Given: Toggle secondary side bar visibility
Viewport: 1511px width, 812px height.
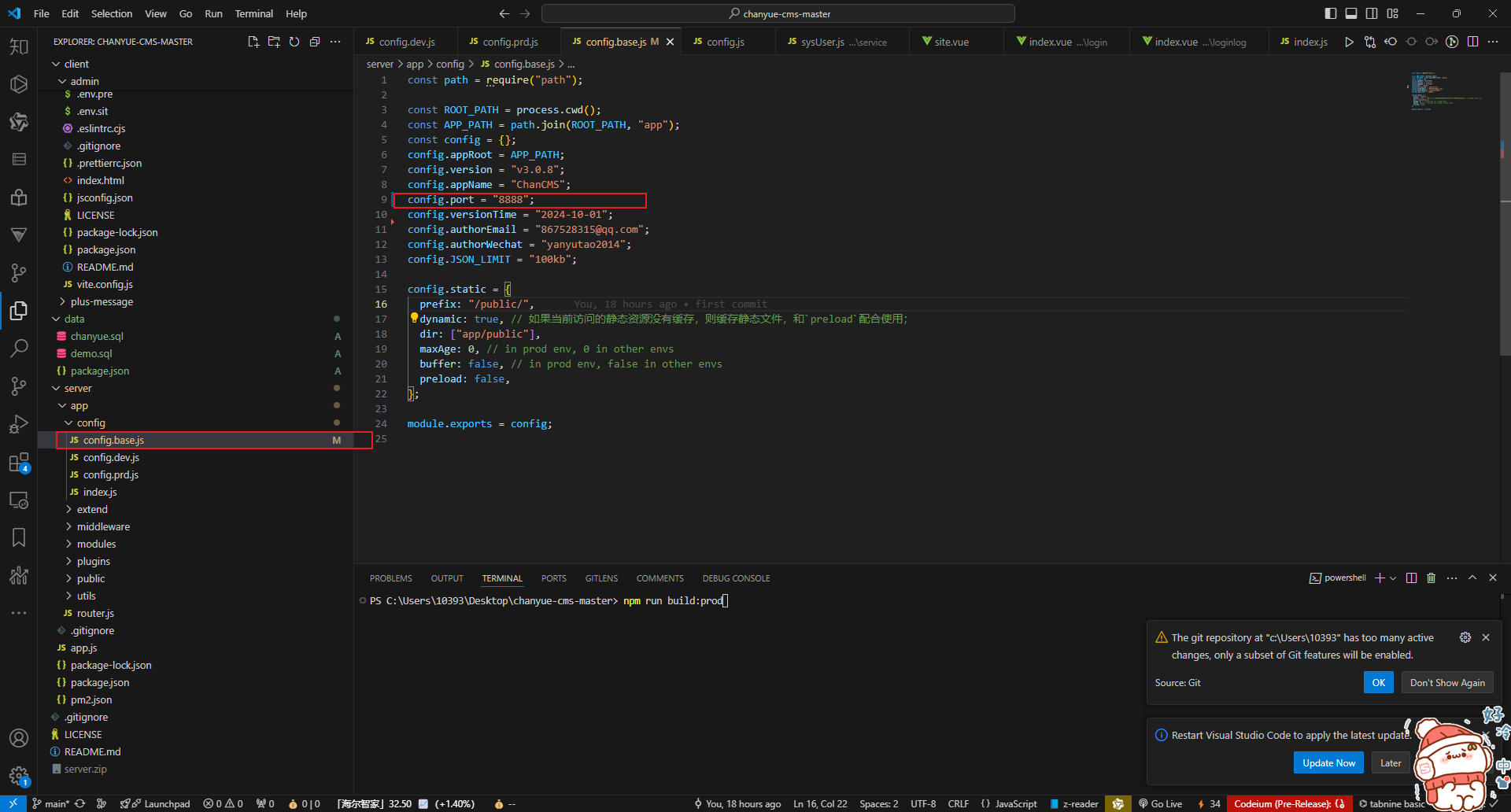Looking at the screenshot, I should tap(1372, 13).
